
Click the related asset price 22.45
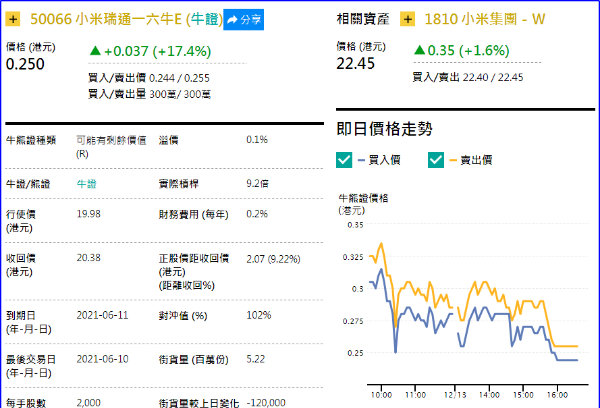tap(355, 64)
